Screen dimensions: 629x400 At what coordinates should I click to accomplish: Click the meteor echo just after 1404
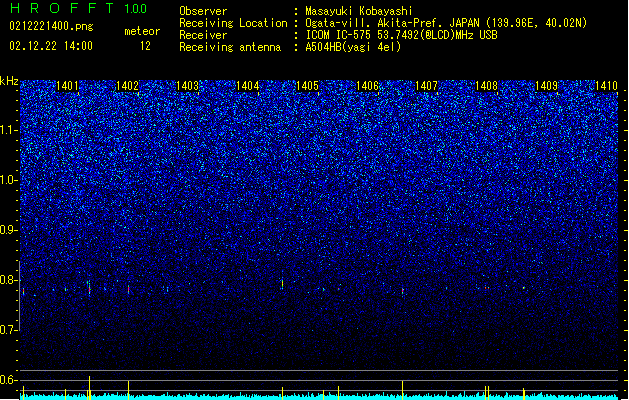[282, 283]
